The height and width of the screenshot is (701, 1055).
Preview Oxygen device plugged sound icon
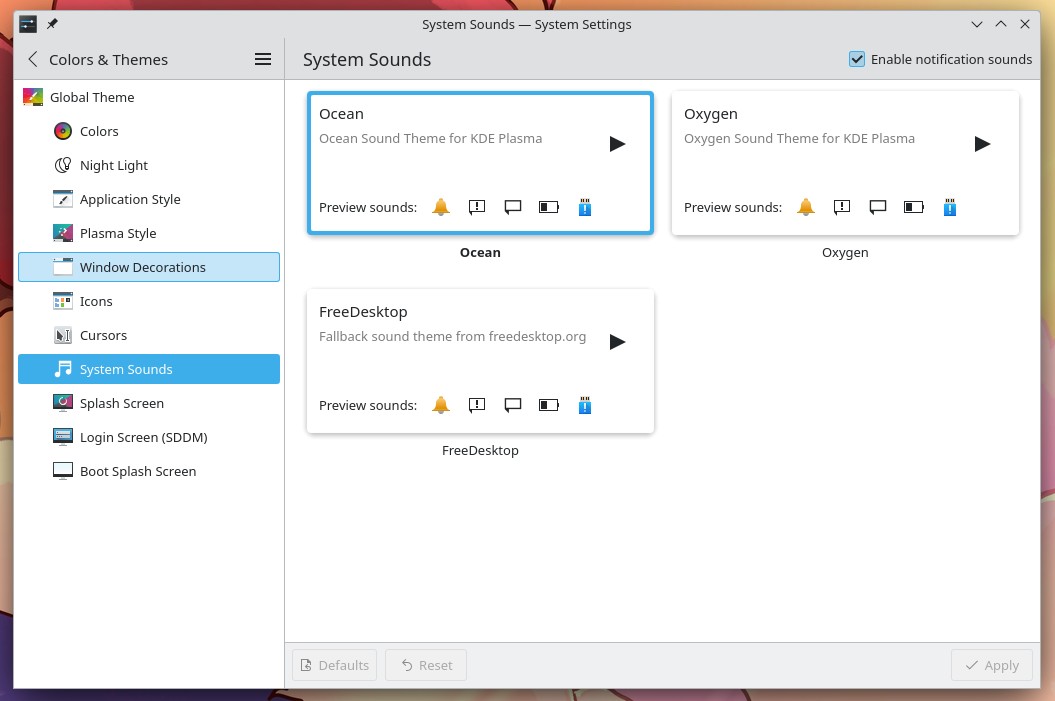[949, 207]
